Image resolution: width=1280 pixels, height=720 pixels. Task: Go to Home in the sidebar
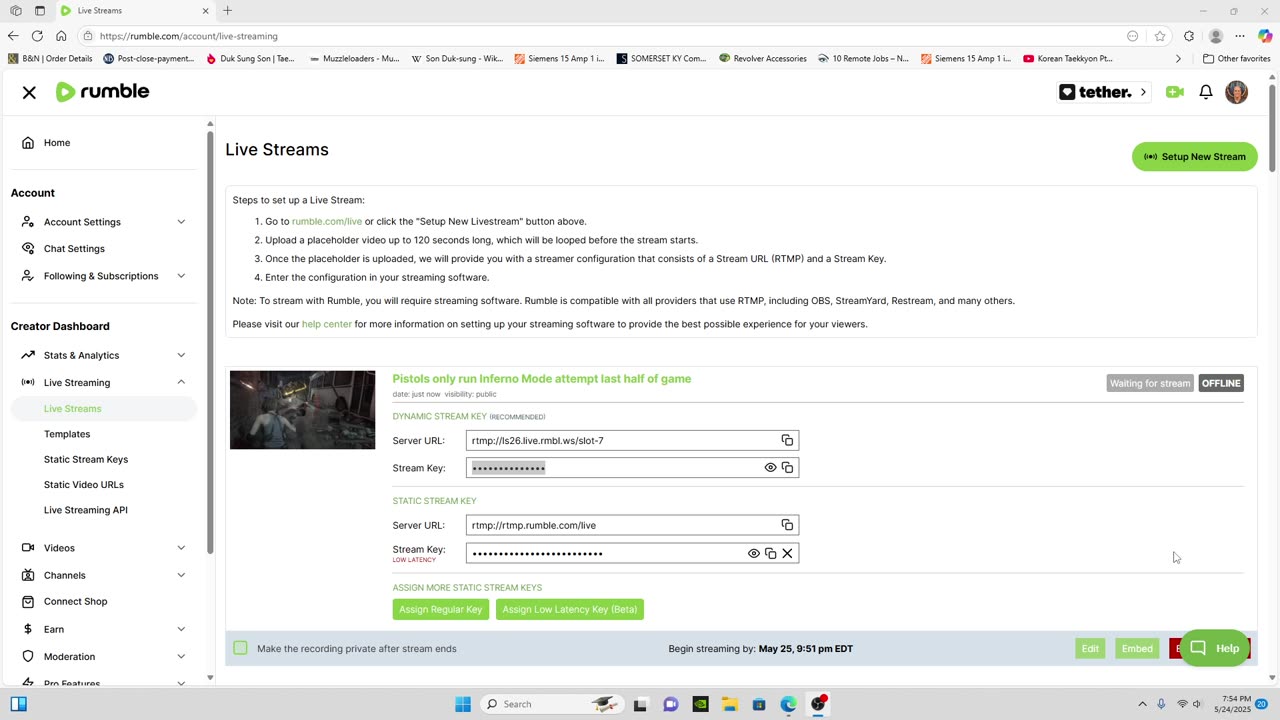click(x=57, y=143)
